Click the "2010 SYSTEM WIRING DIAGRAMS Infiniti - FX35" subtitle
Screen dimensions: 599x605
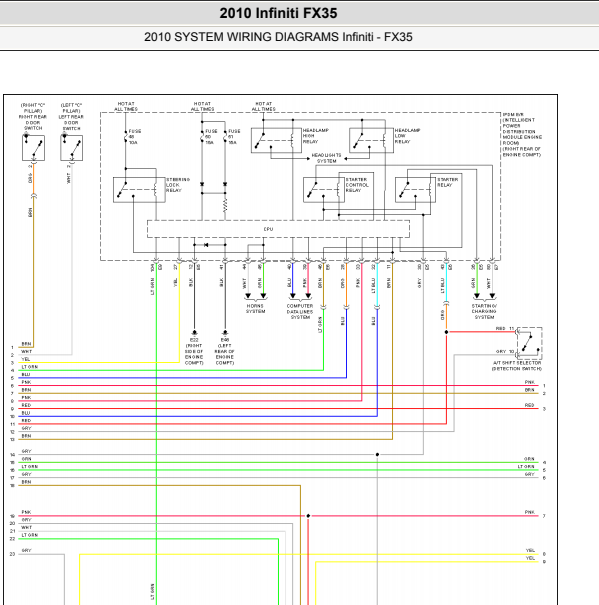coord(278,37)
